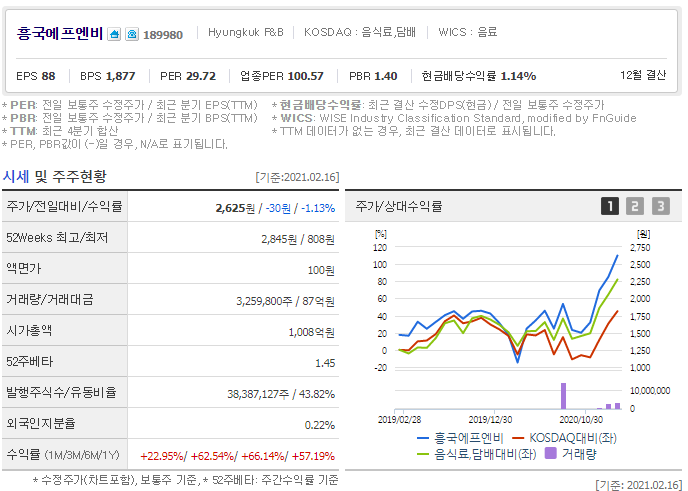The image size is (688, 491).
Task: Select the beta value 1.45
Action: point(325,363)
